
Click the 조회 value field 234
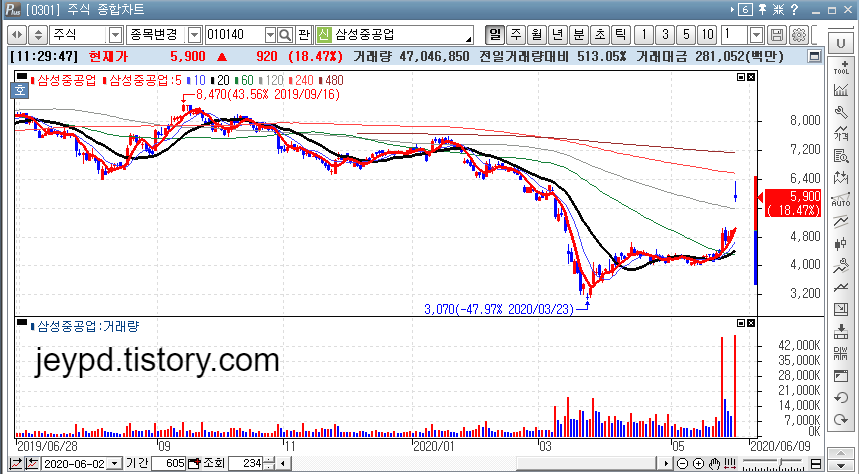[x=245, y=464]
